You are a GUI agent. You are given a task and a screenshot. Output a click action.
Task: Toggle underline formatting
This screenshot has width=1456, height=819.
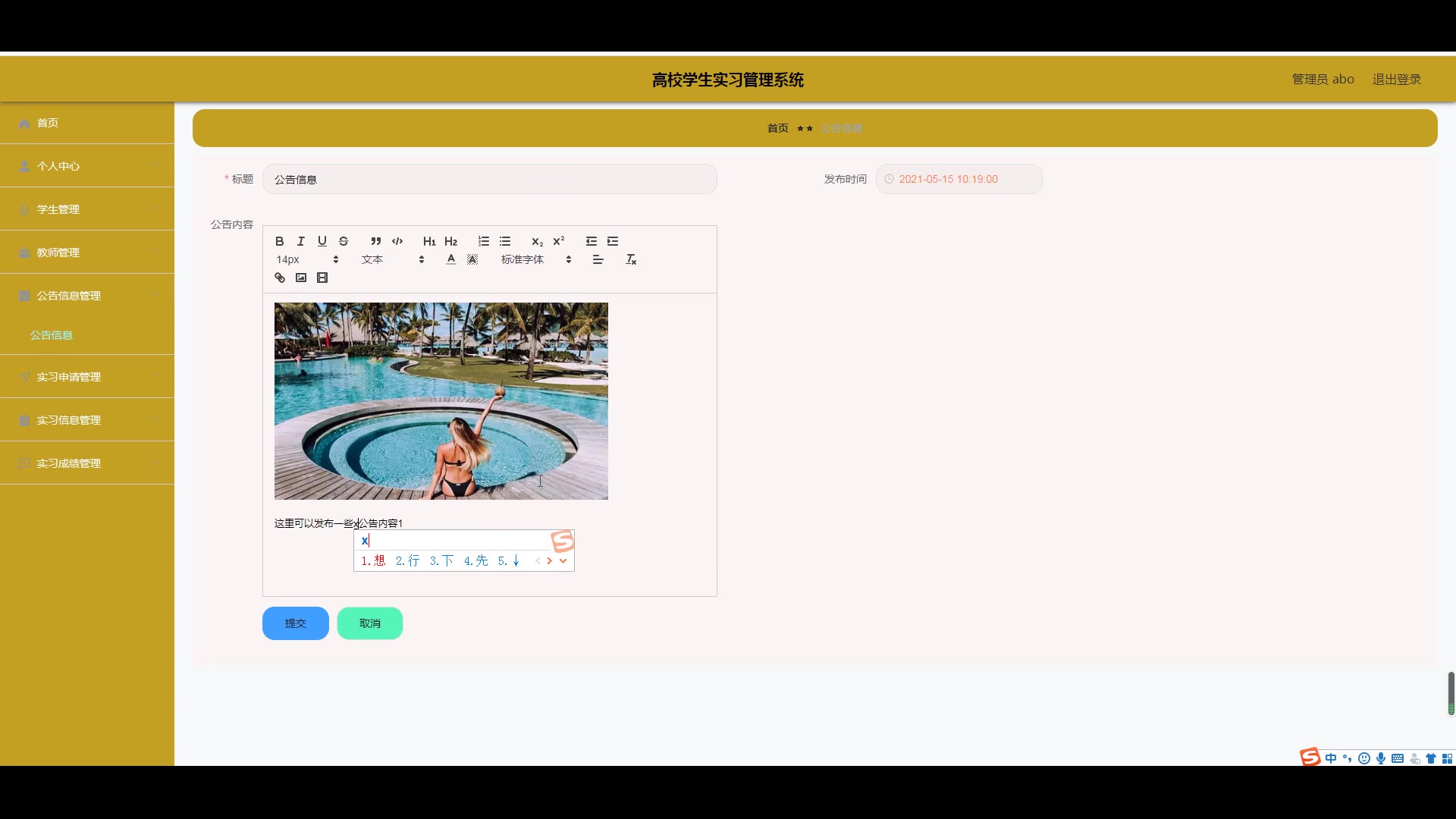click(322, 241)
